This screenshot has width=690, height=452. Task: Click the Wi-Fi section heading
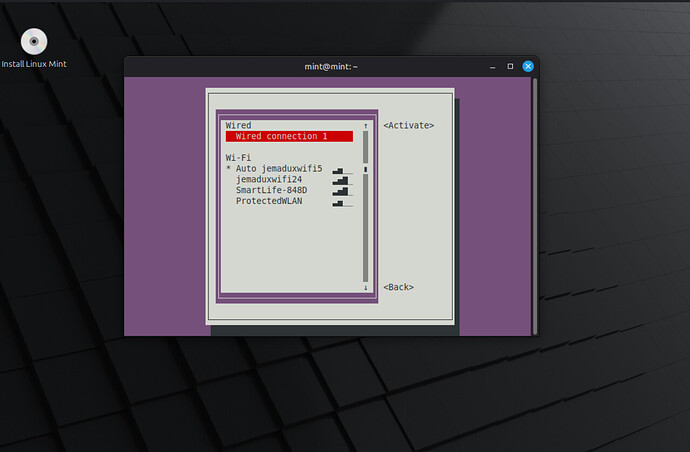238,158
